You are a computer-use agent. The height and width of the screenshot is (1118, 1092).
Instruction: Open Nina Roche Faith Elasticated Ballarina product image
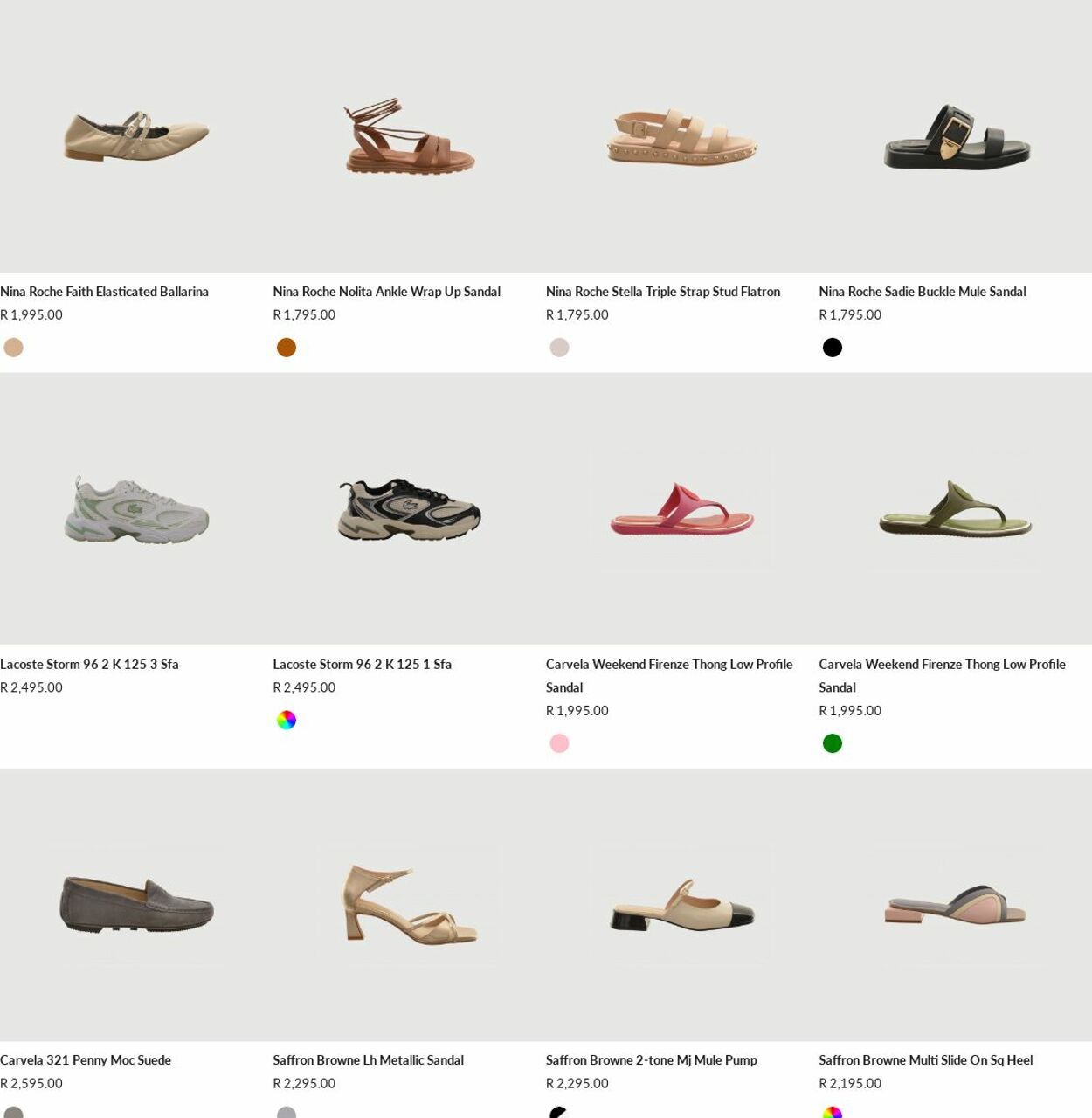(136, 136)
